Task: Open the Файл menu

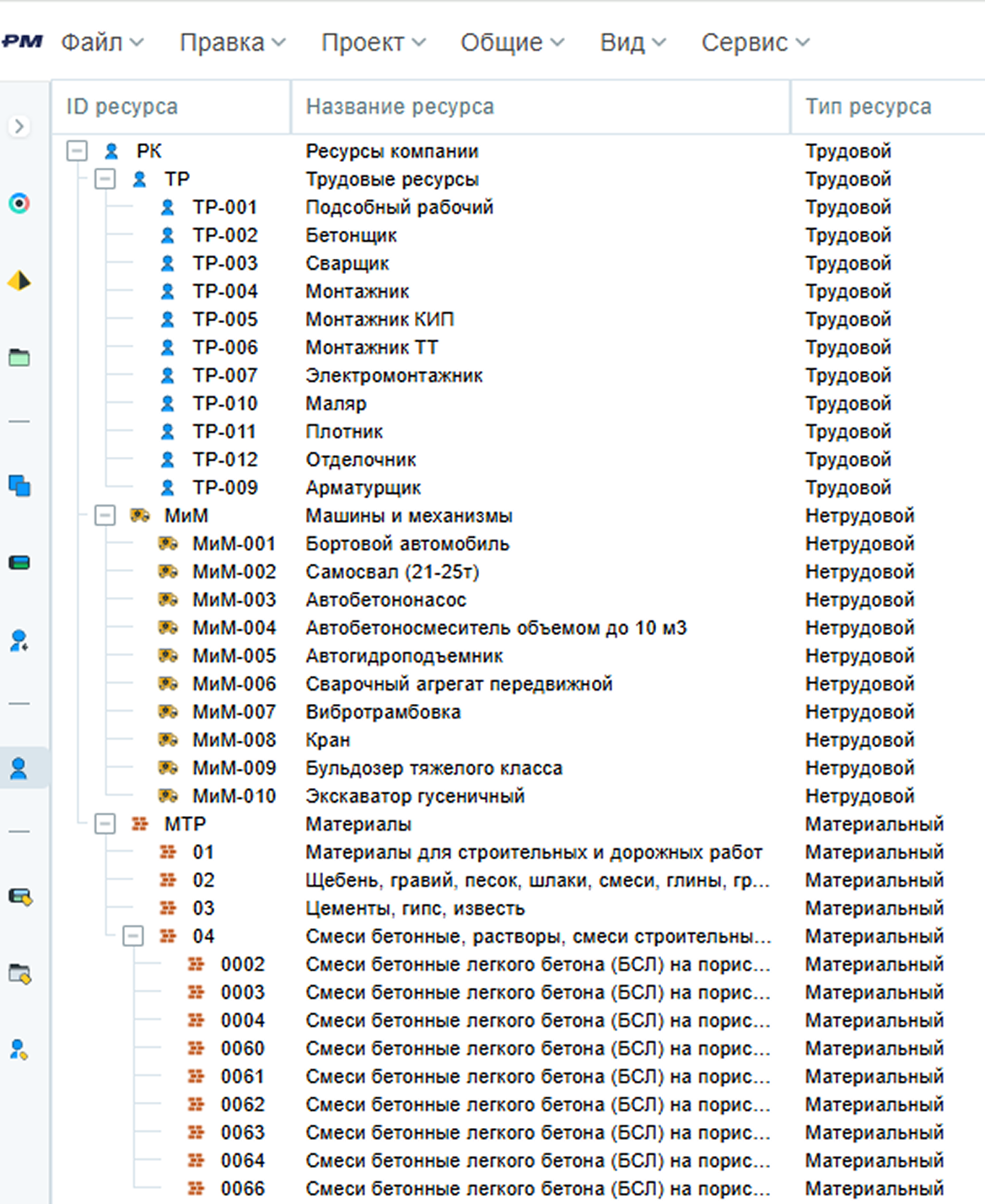Action: (101, 42)
